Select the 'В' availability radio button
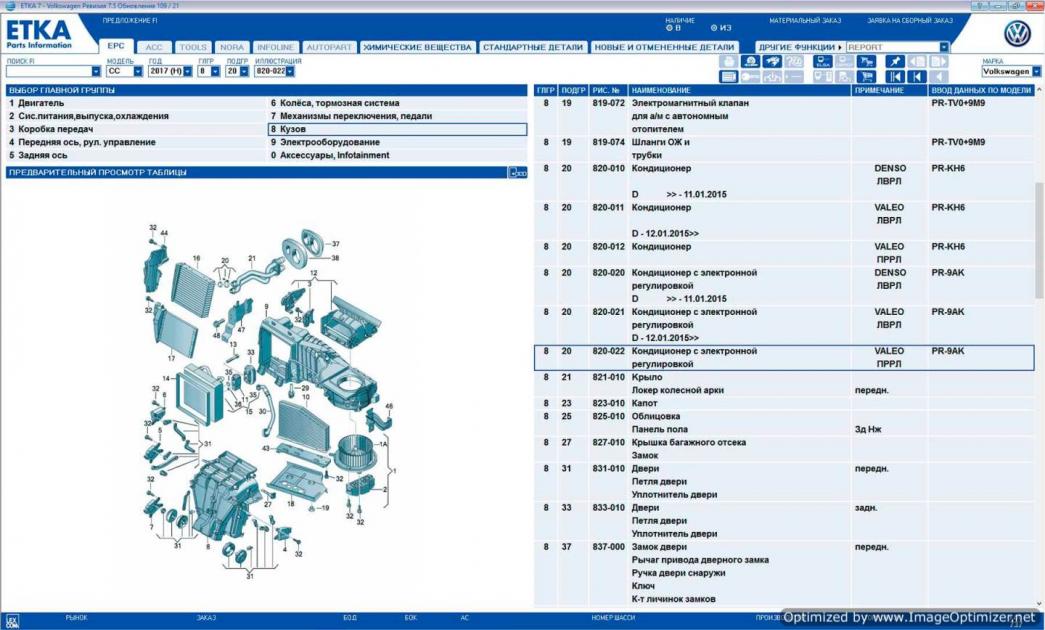Viewport: 1045px width, 630px height. tap(669, 28)
